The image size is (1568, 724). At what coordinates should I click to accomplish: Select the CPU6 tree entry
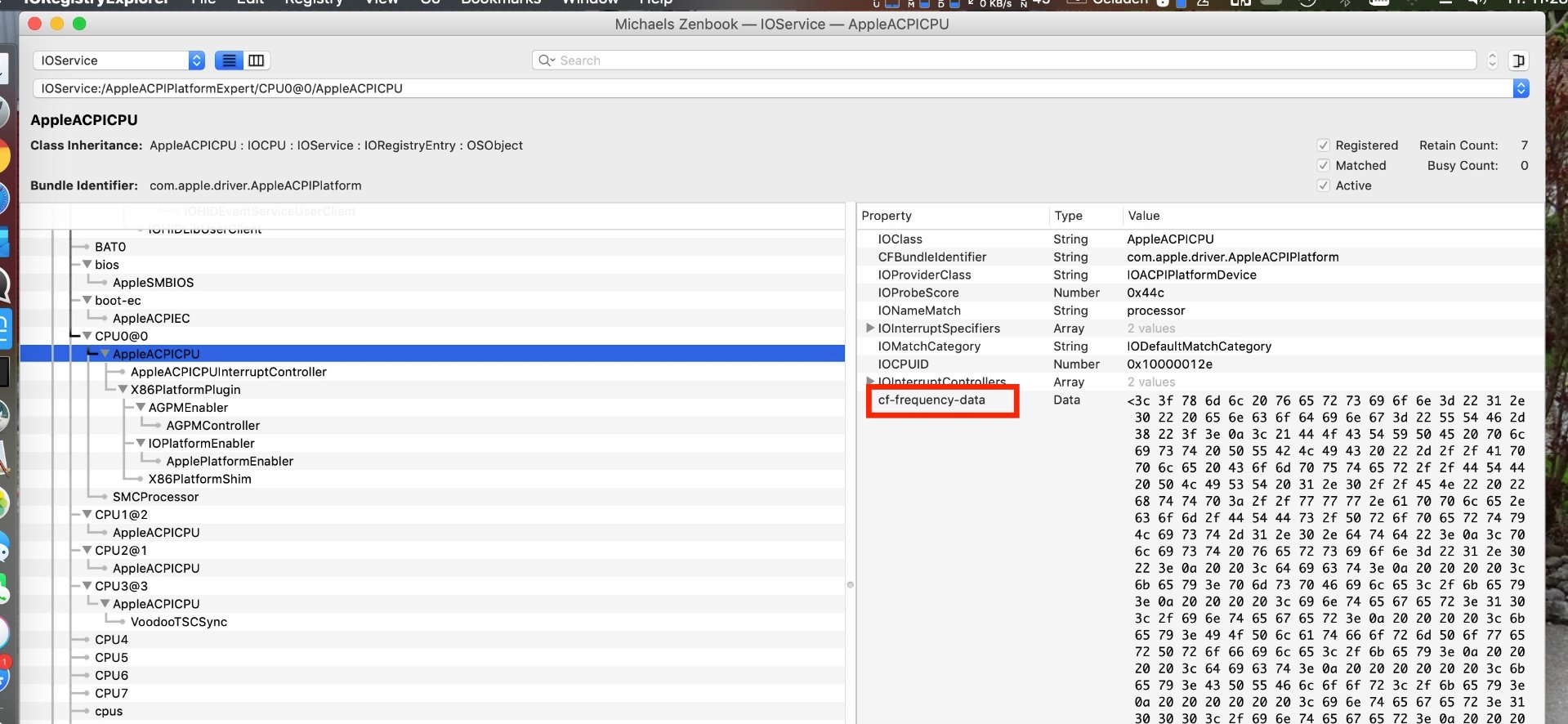tap(111, 676)
